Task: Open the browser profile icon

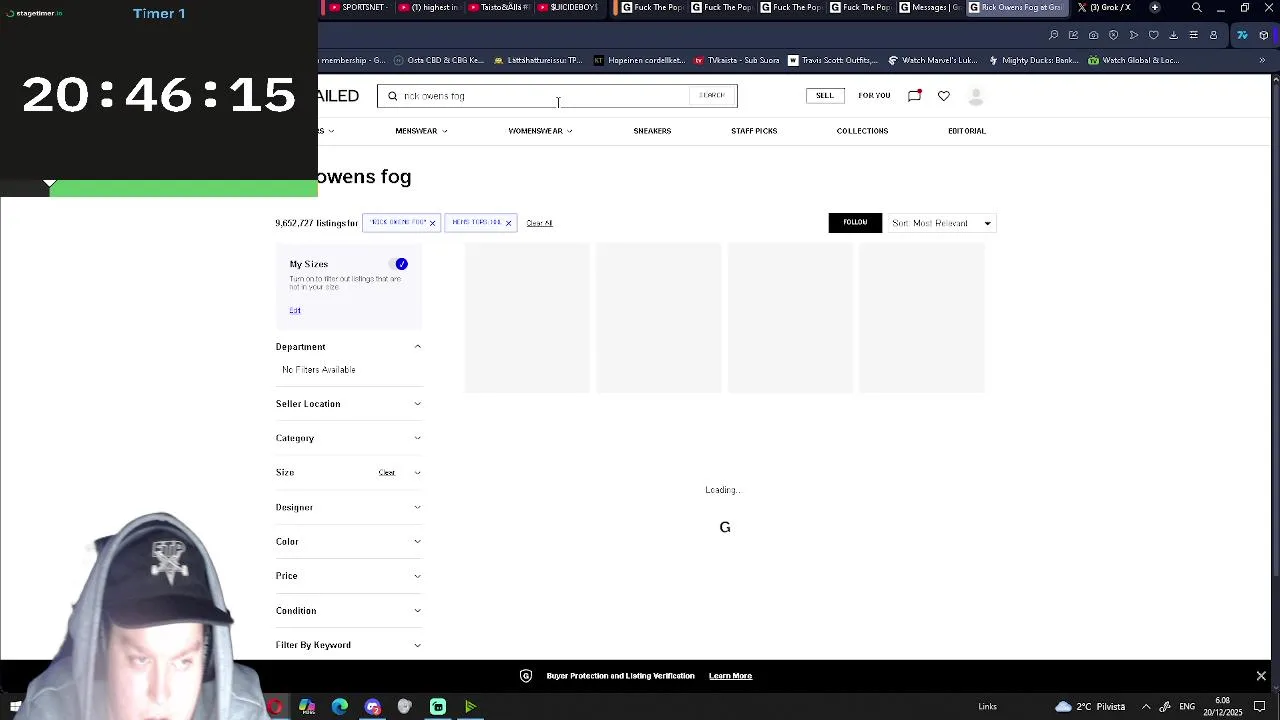Action: pos(1213,35)
